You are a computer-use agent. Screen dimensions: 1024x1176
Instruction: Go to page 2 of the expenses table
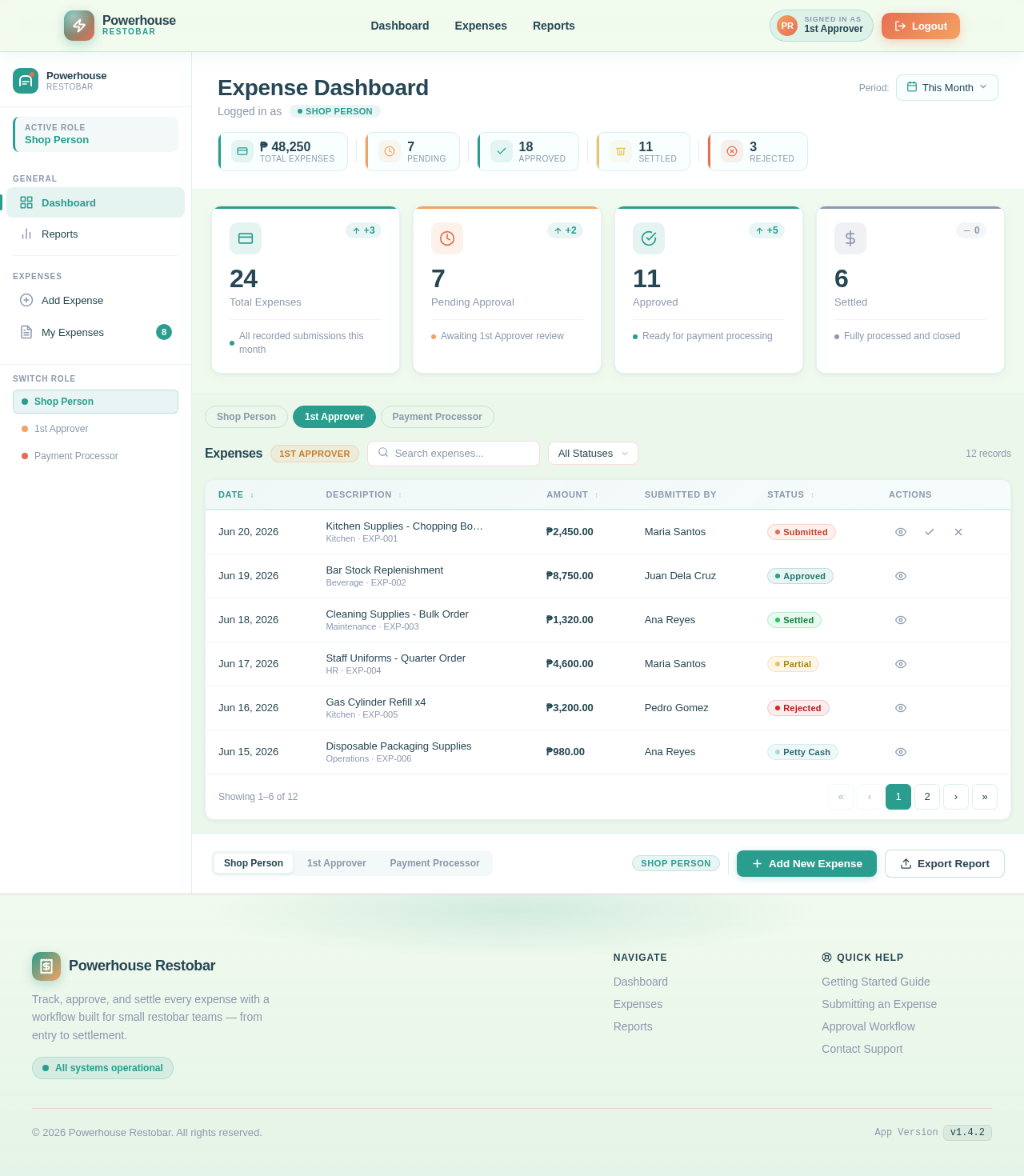click(927, 797)
